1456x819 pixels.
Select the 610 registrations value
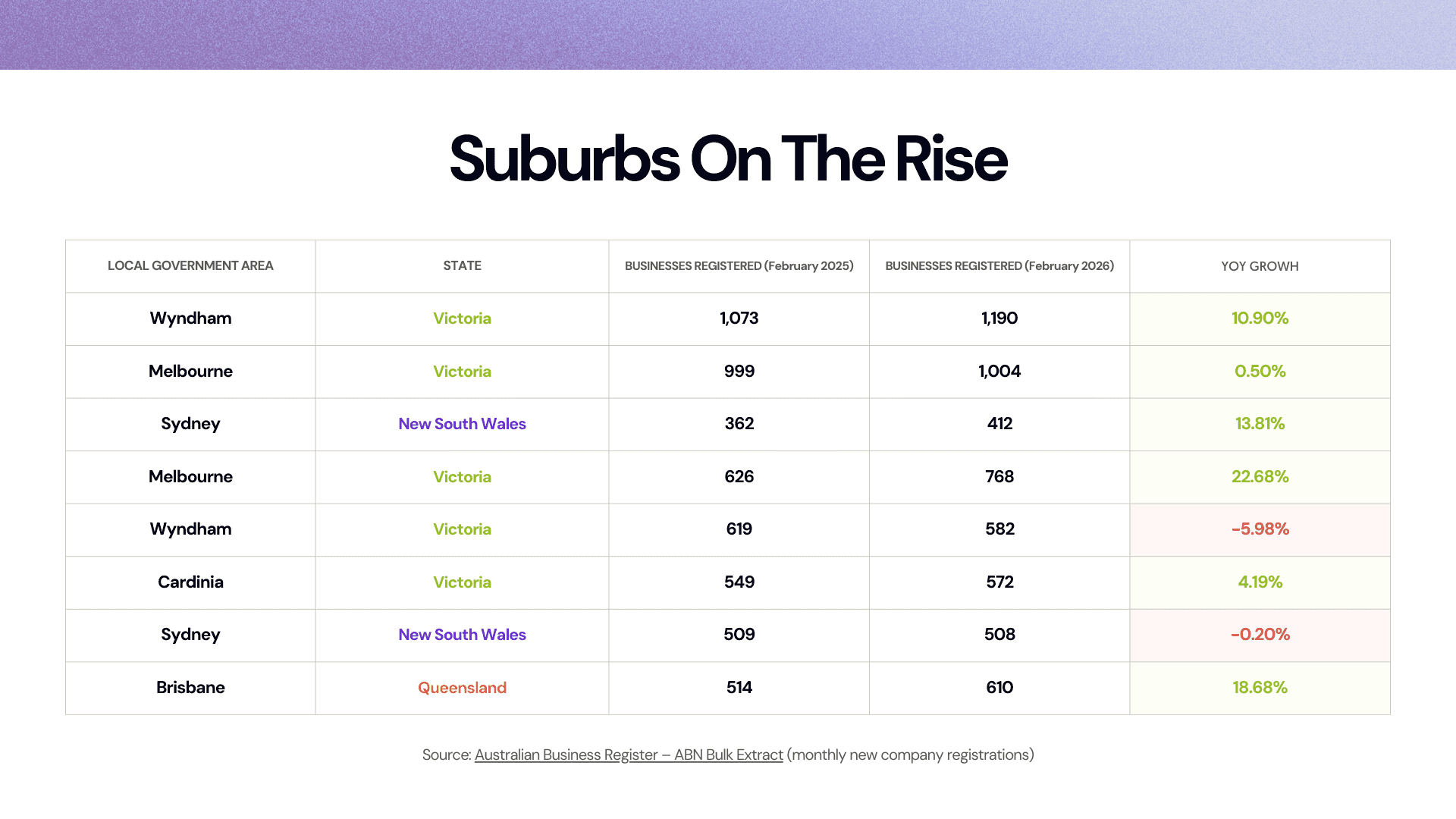tap(999, 688)
